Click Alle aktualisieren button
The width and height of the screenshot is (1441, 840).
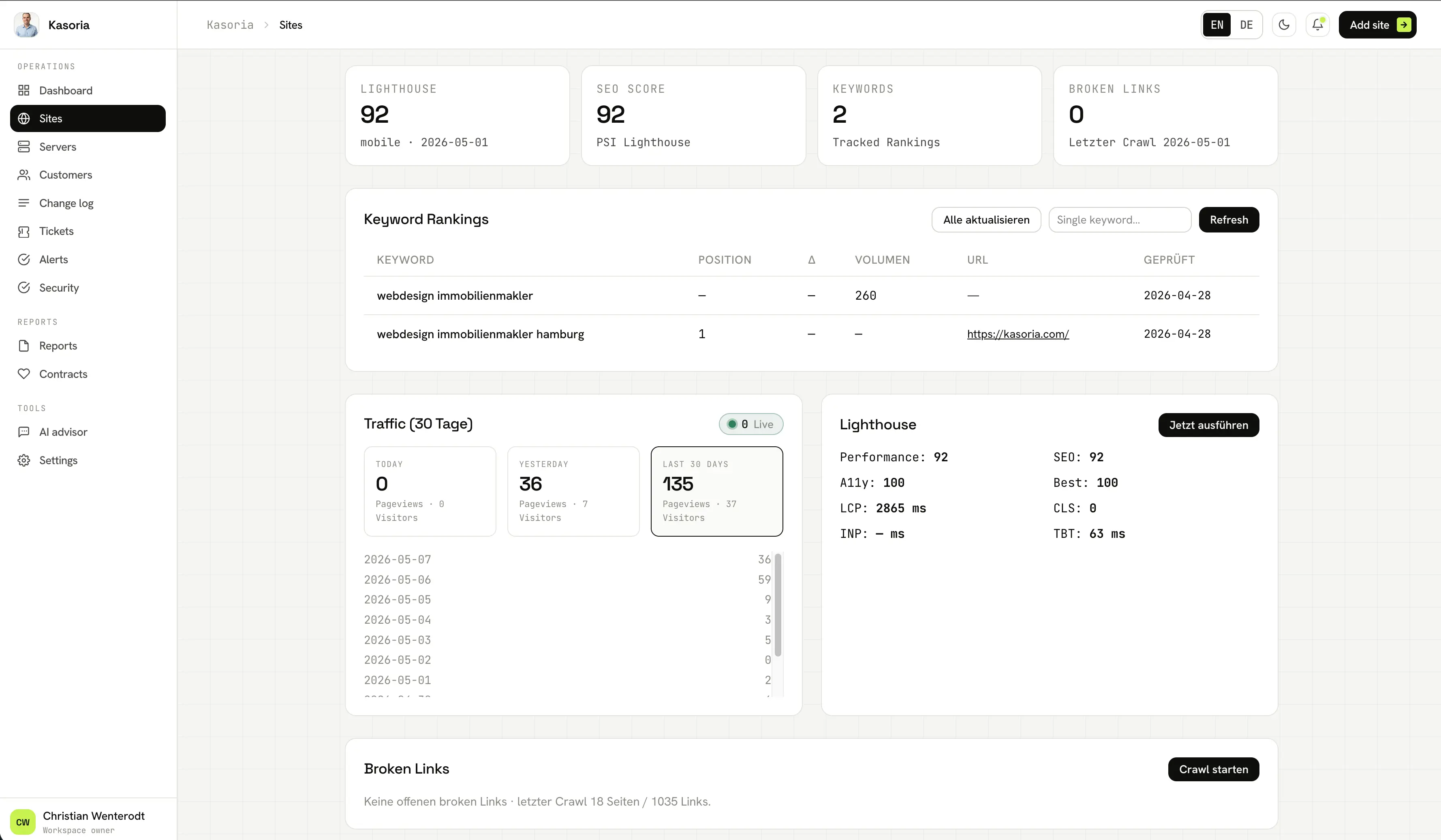[x=986, y=220]
